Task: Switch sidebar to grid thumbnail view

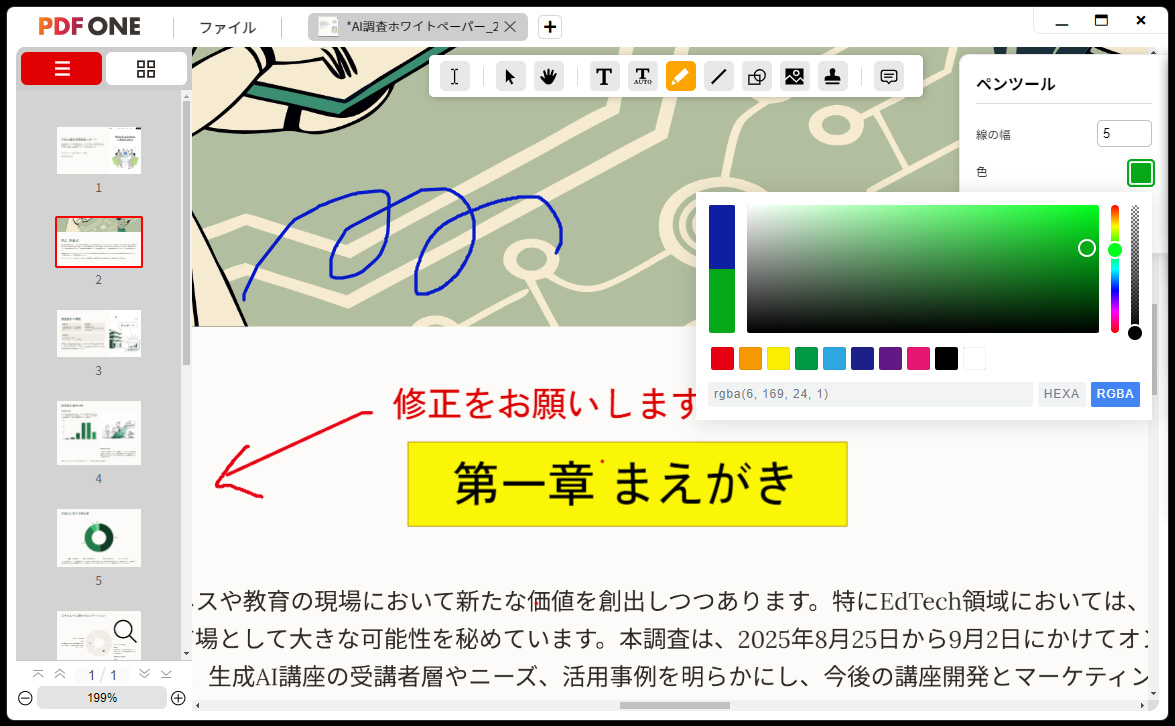Action: 146,69
